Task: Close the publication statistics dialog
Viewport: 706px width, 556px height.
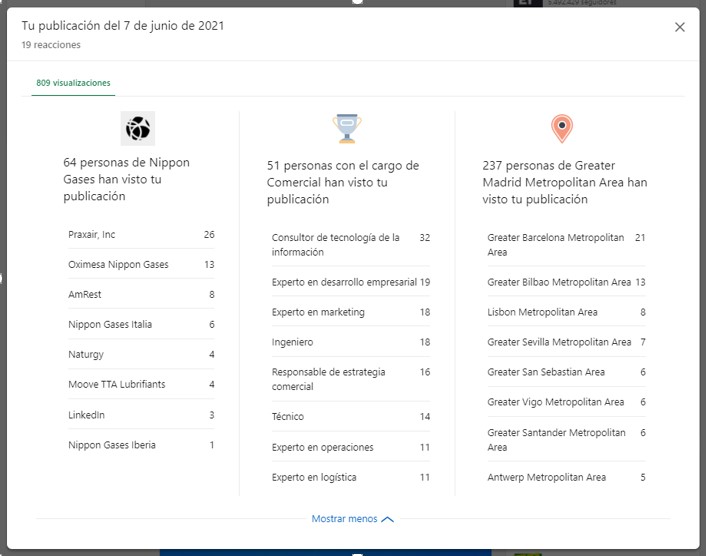Action: click(x=680, y=28)
